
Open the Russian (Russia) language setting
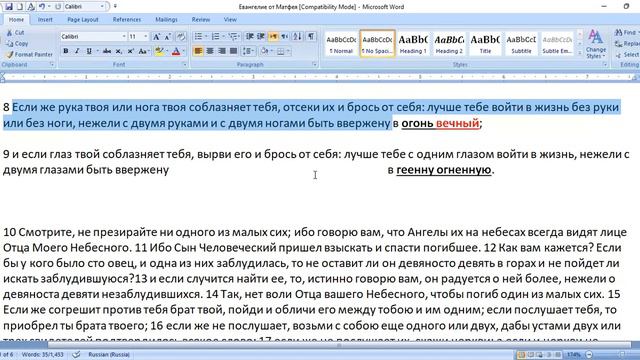[109, 355]
